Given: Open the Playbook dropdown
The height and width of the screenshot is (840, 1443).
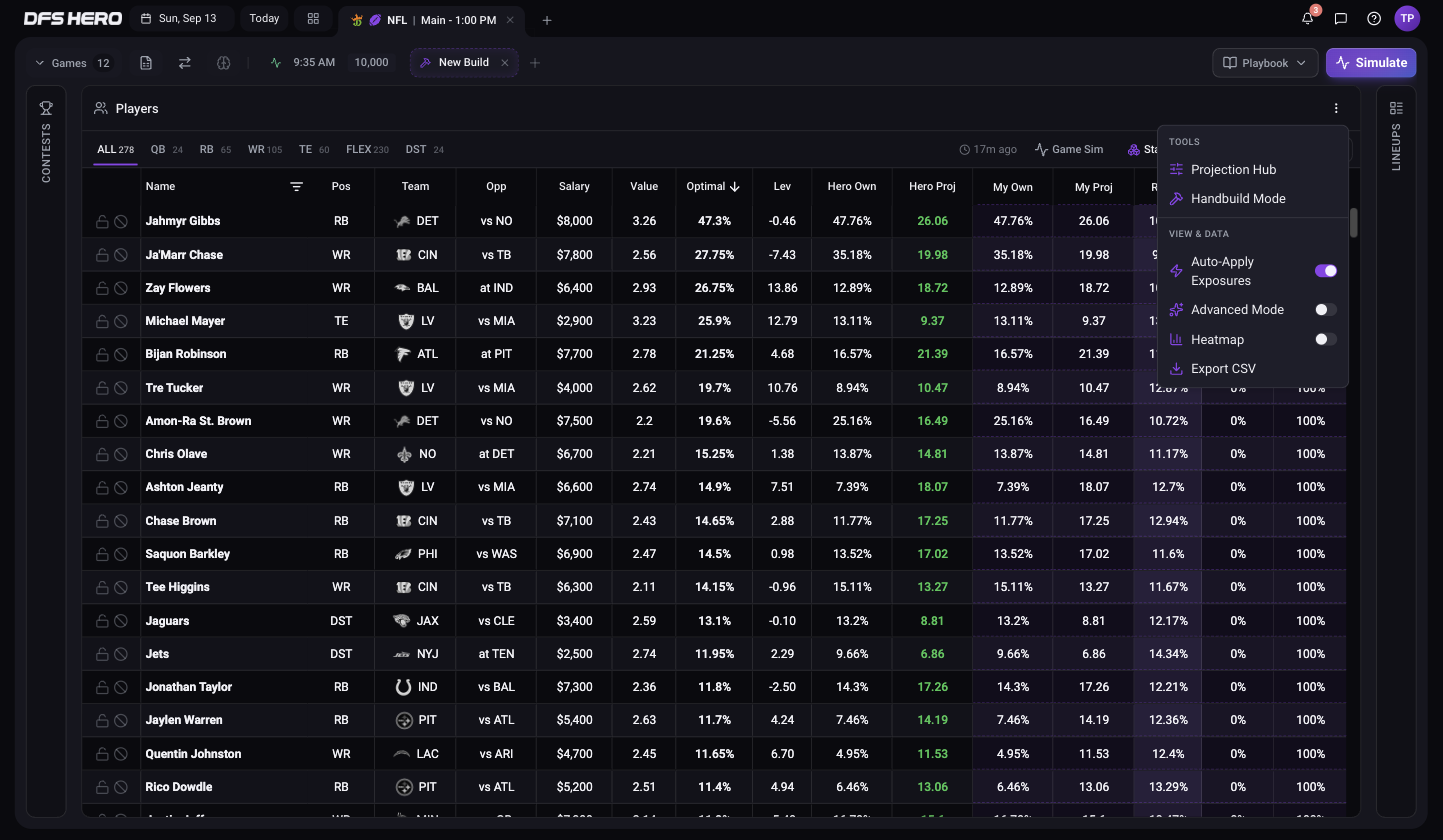Looking at the screenshot, I should click(x=1265, y=62).
